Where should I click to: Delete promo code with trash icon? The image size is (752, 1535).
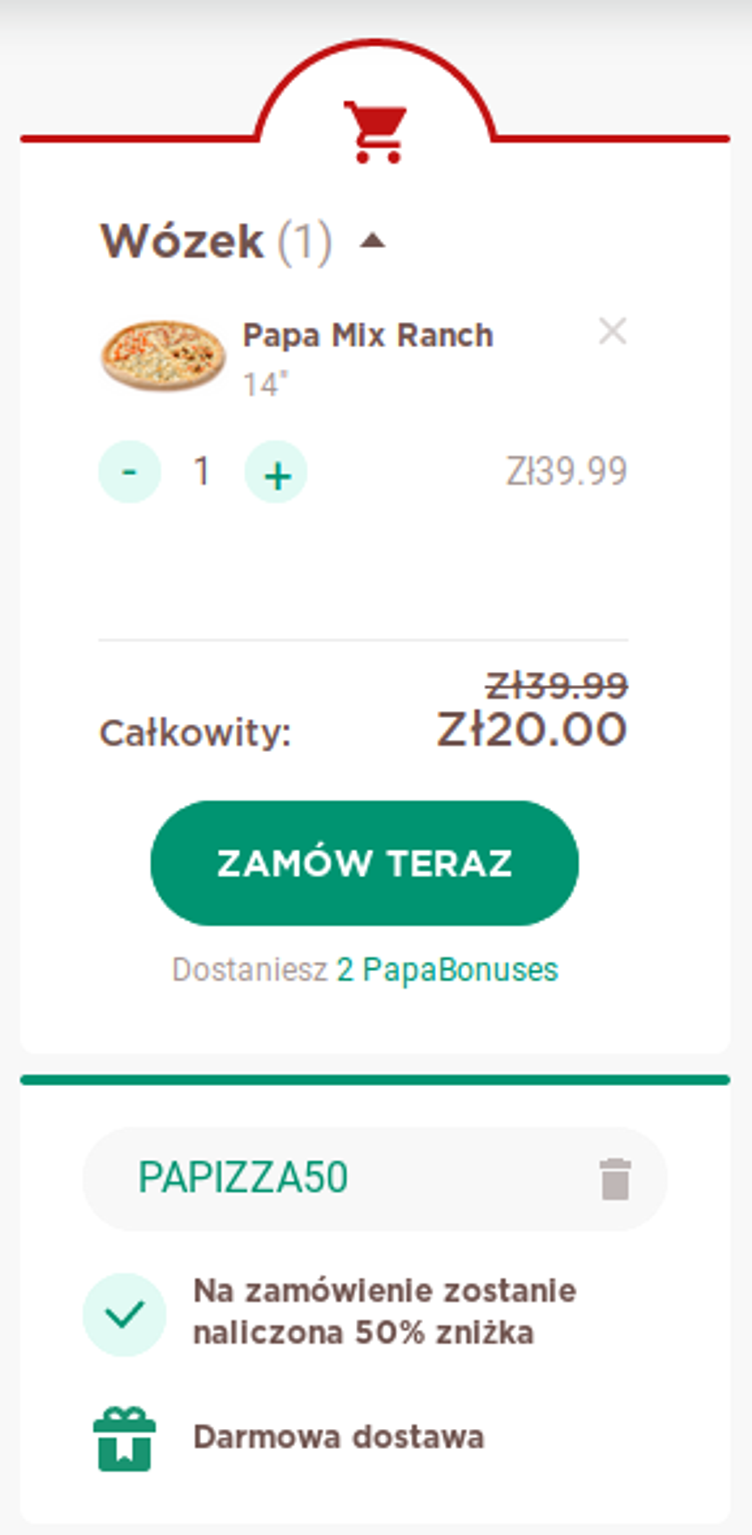click(615, 1179)
